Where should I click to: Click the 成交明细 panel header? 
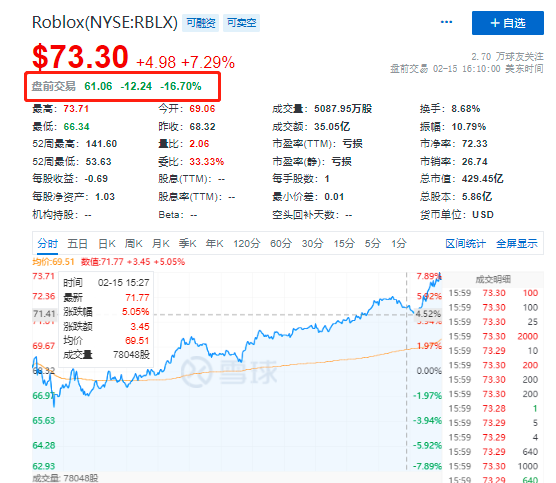coord(493,279)
